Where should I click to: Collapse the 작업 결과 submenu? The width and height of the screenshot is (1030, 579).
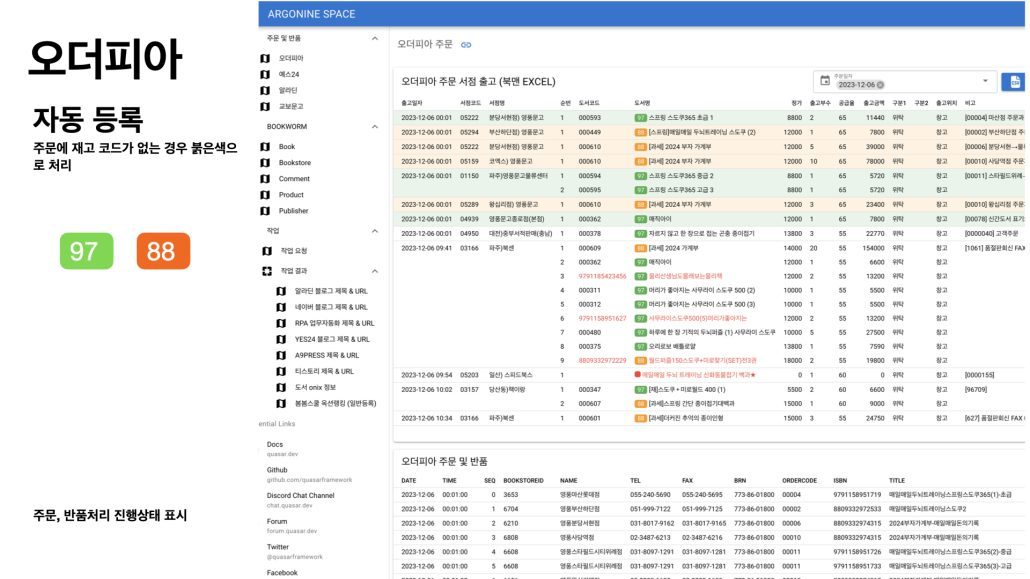click(x=374, y=271)
